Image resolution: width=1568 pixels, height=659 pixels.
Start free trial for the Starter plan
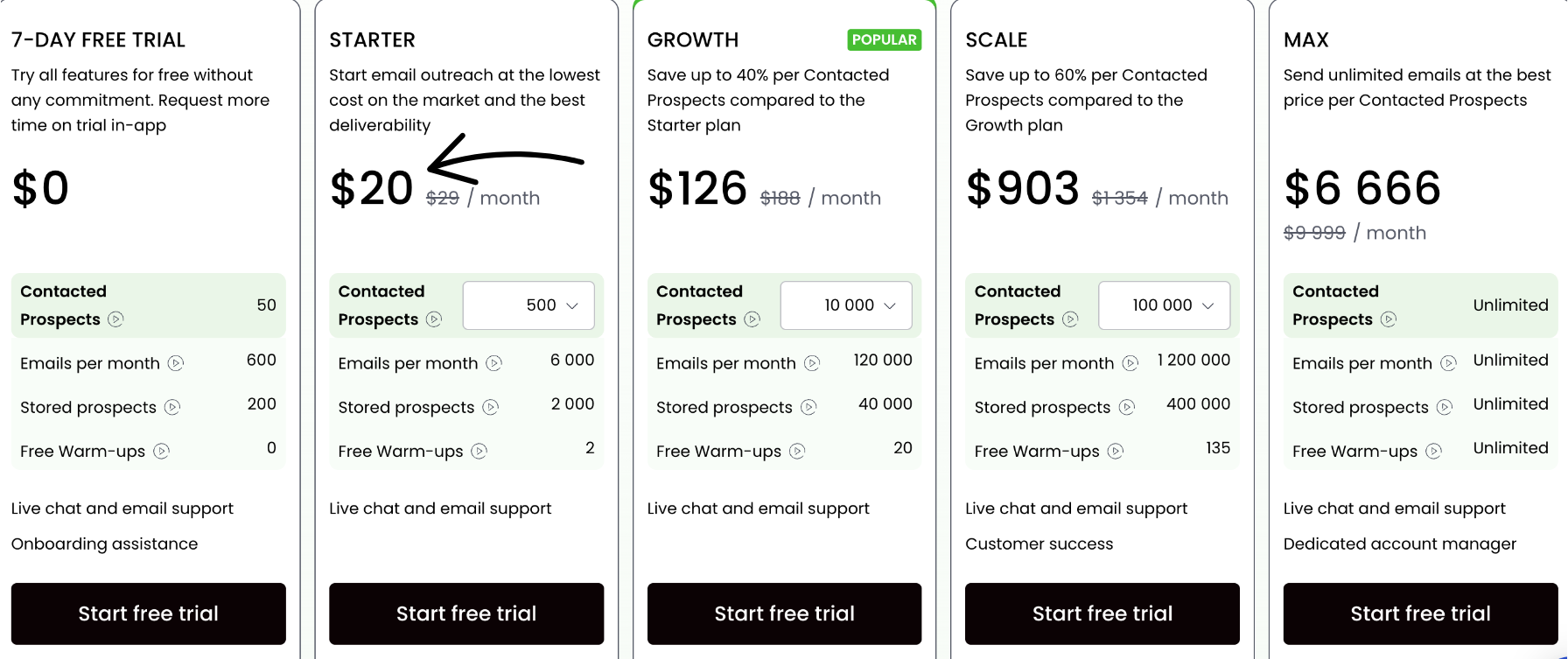pos(466,613)
